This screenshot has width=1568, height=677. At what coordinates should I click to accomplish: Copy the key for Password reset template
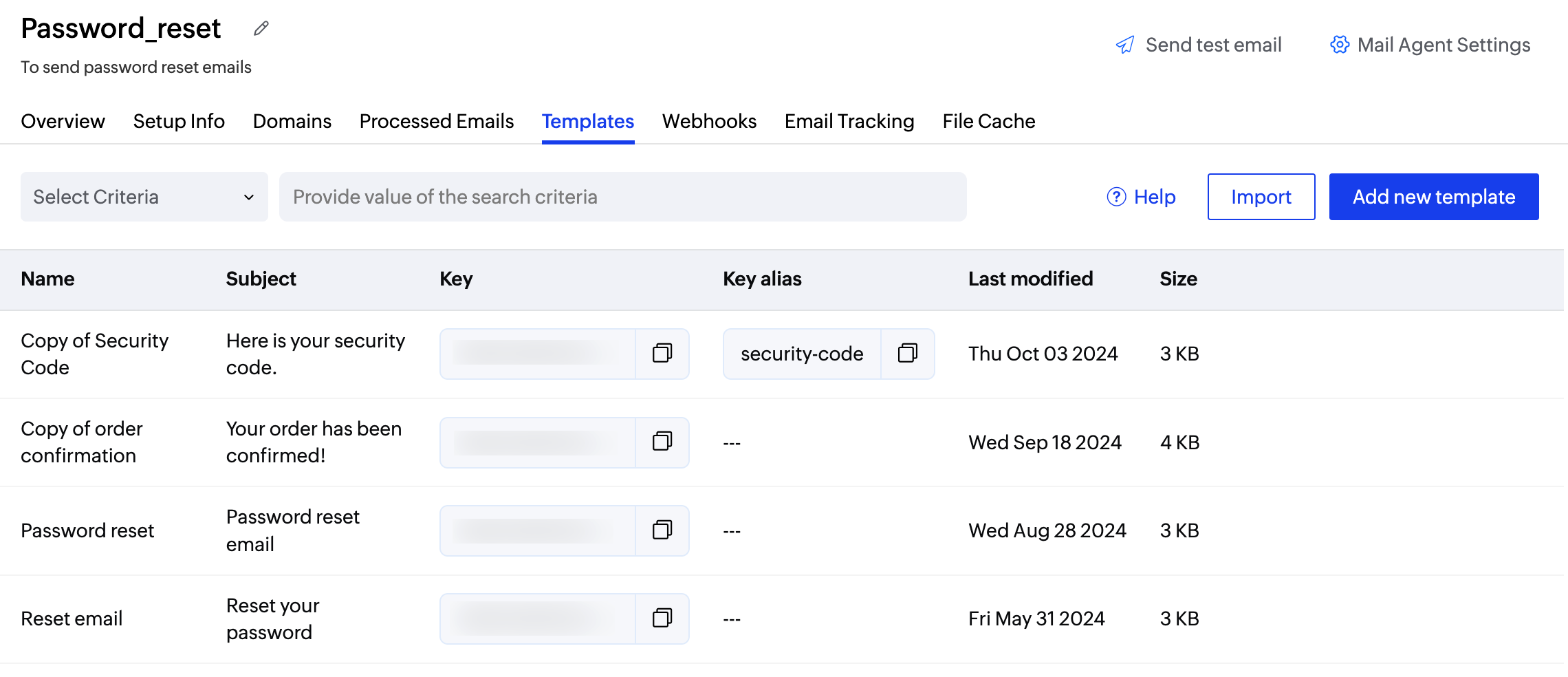tap(662, 530)
